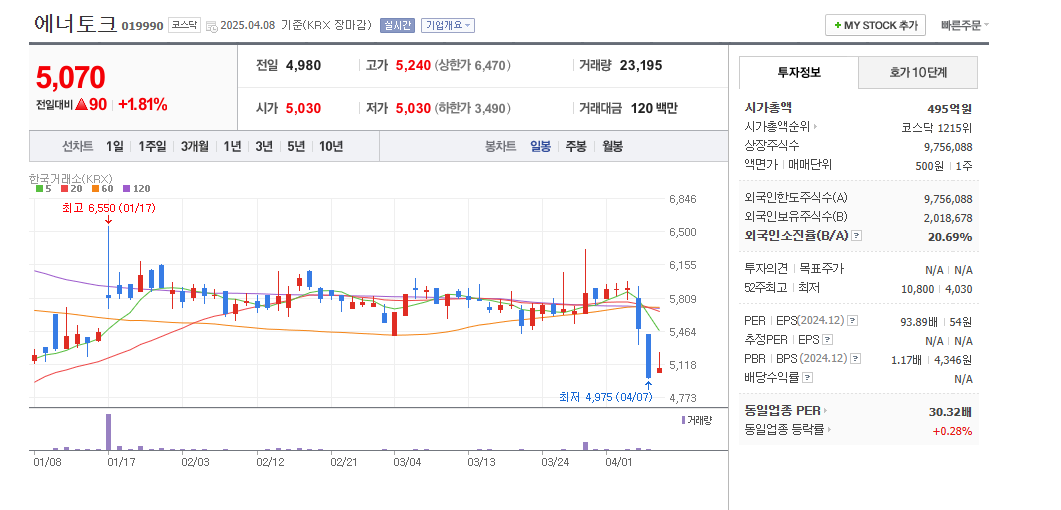Click the stock name 에너토크
1061x510 pixels.
[x=74, y=24]
